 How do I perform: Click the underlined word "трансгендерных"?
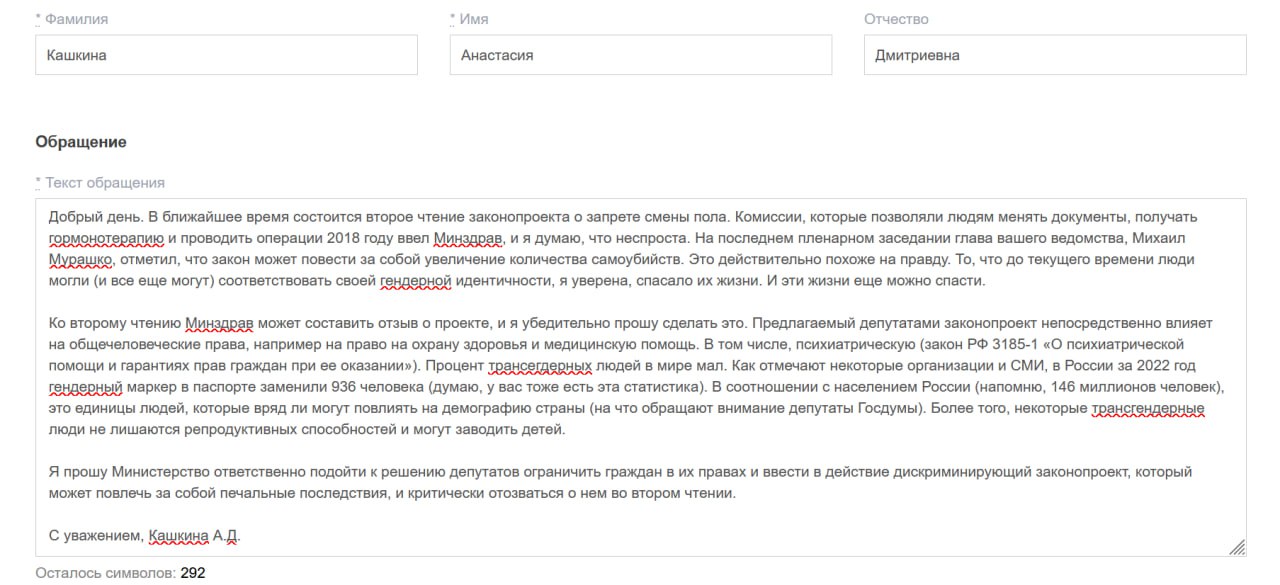click(x=539, y=366)
